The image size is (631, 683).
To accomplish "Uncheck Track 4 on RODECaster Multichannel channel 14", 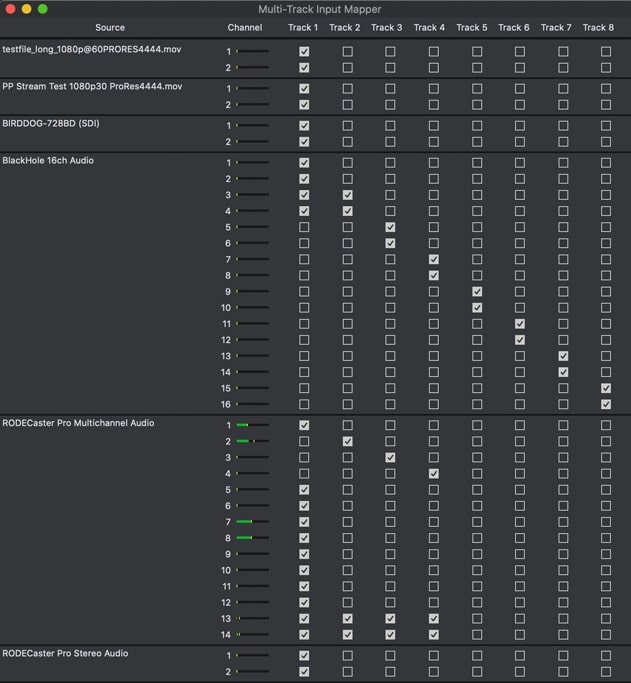I will (433, 634).
